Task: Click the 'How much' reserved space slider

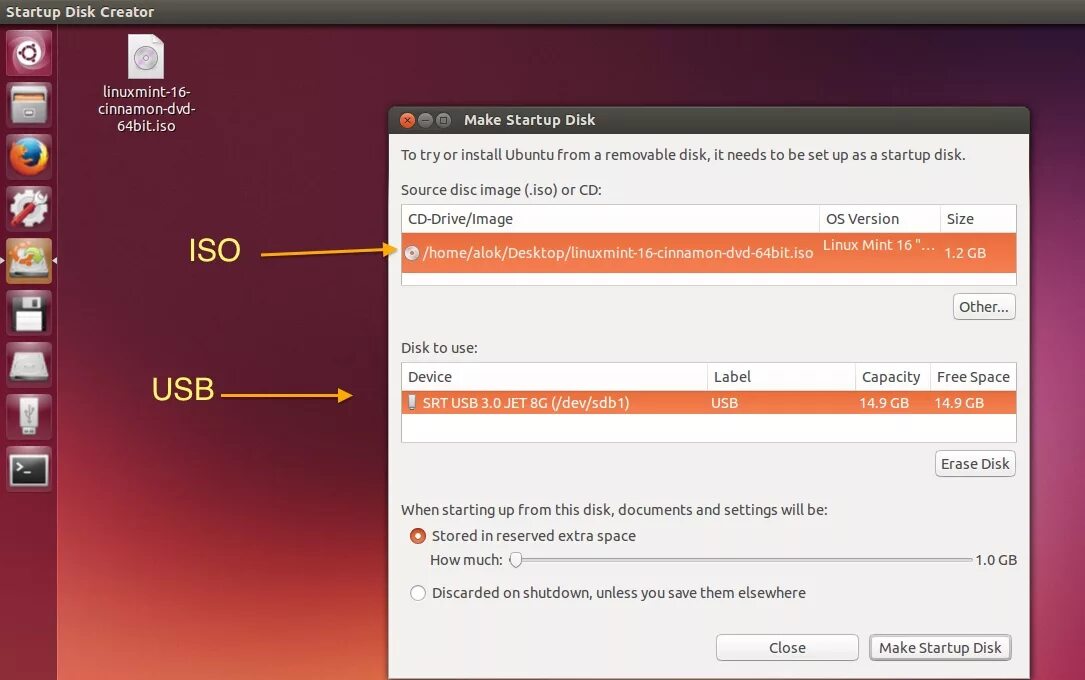Action: click(740, 560)
